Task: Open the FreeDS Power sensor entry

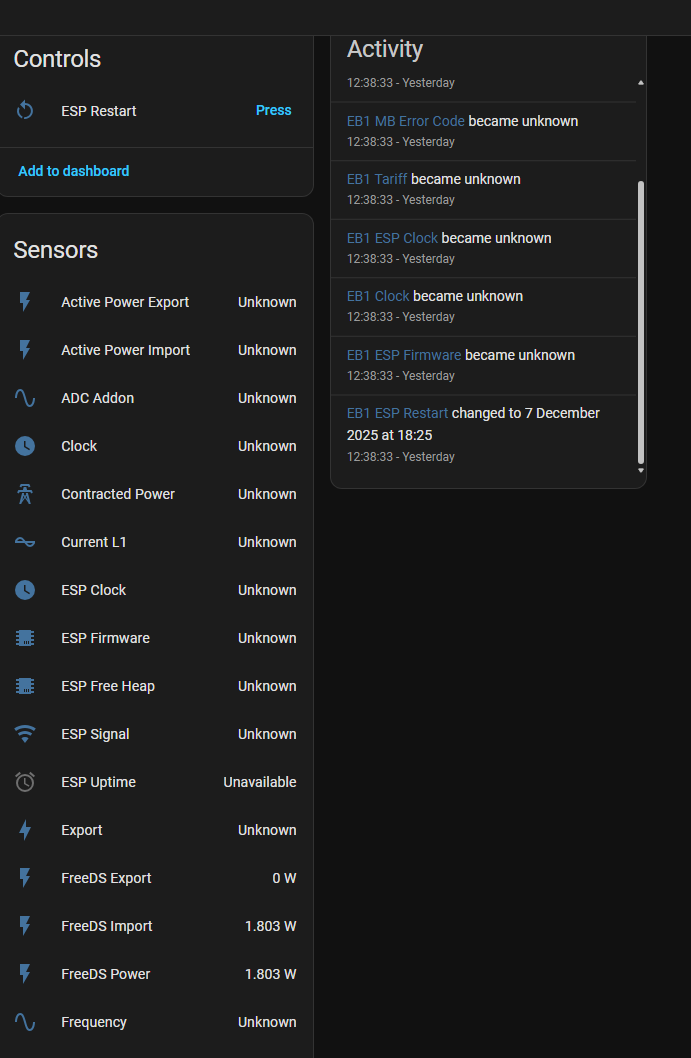Action: coord(156,974)
